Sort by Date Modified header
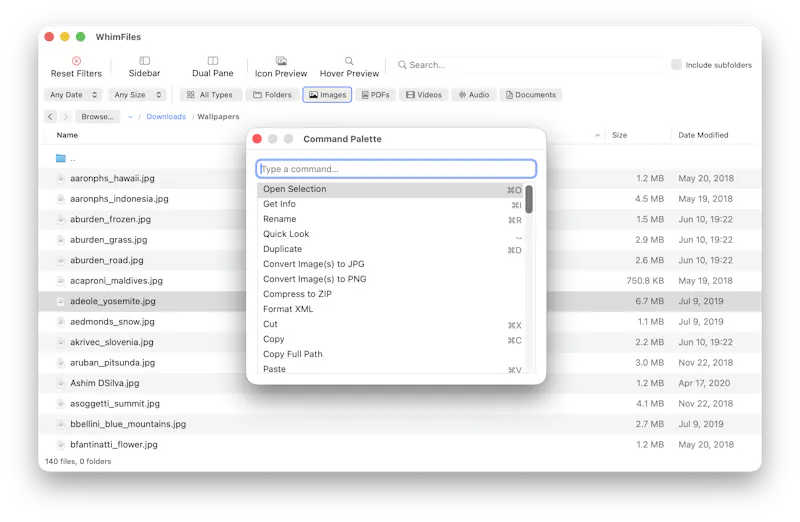This screenshot has height=522, width=800. [x=703, y=135]
